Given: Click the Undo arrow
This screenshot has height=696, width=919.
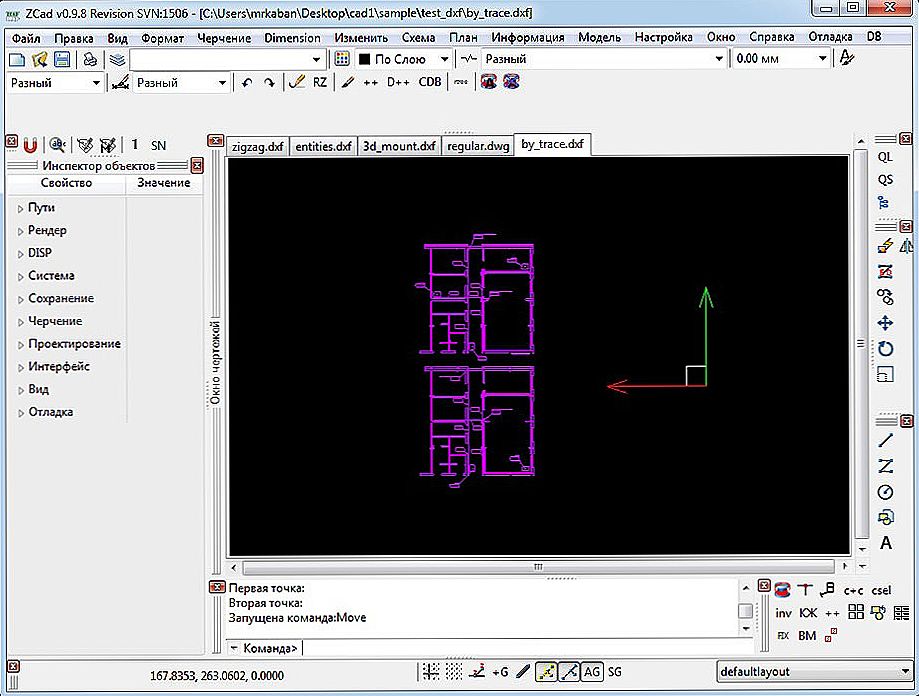Looking at the screenshot, I should pyautogui.click(x=247, y=83).
